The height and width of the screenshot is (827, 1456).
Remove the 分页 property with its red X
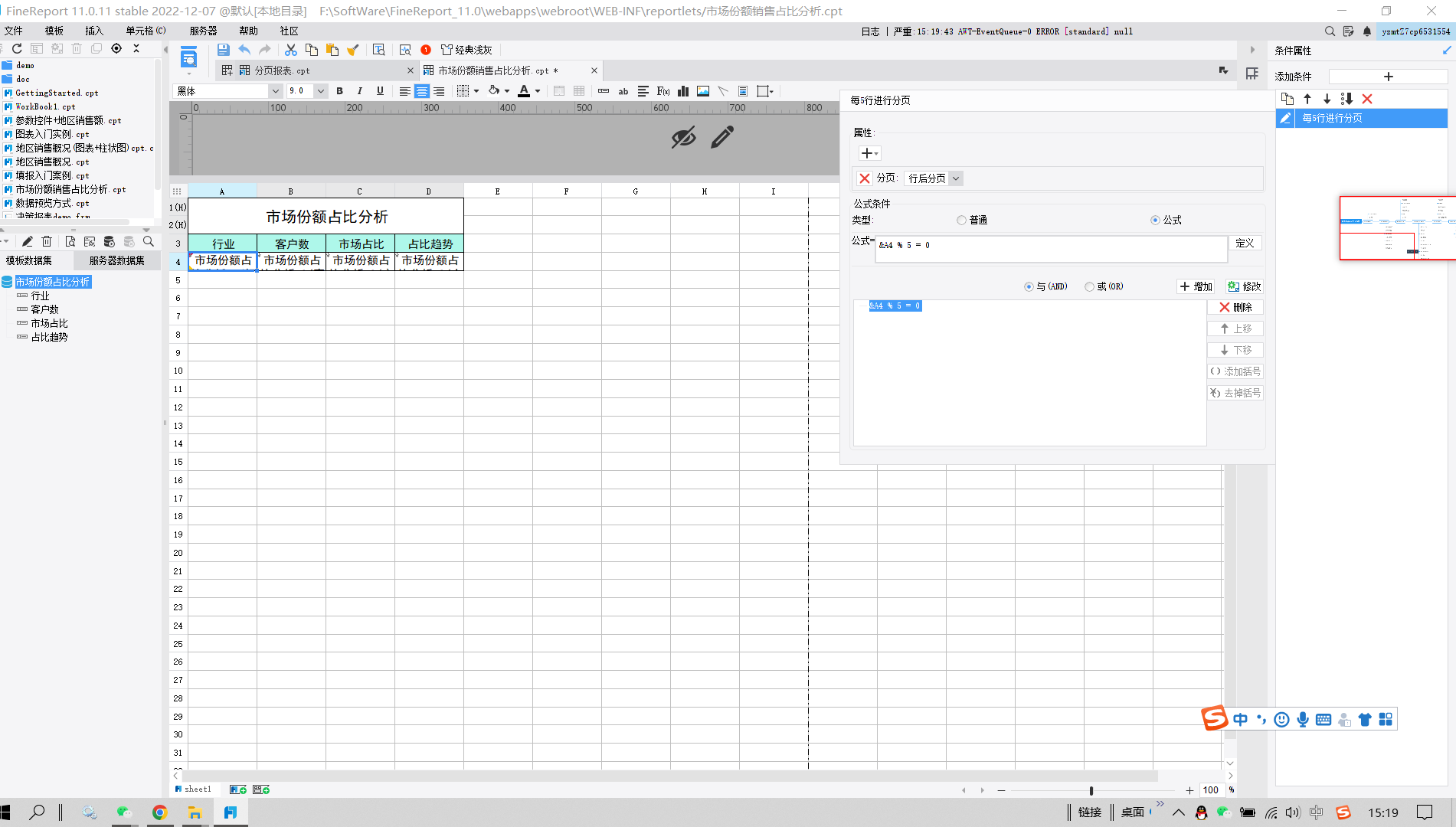coord(865,178)
